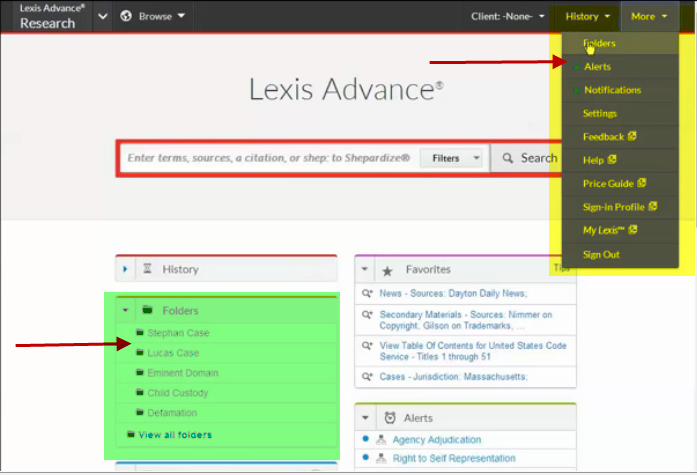Open View Table Of Contents United States Code link
This screenshot has height=475, width=697.
[x=473, y=351]
